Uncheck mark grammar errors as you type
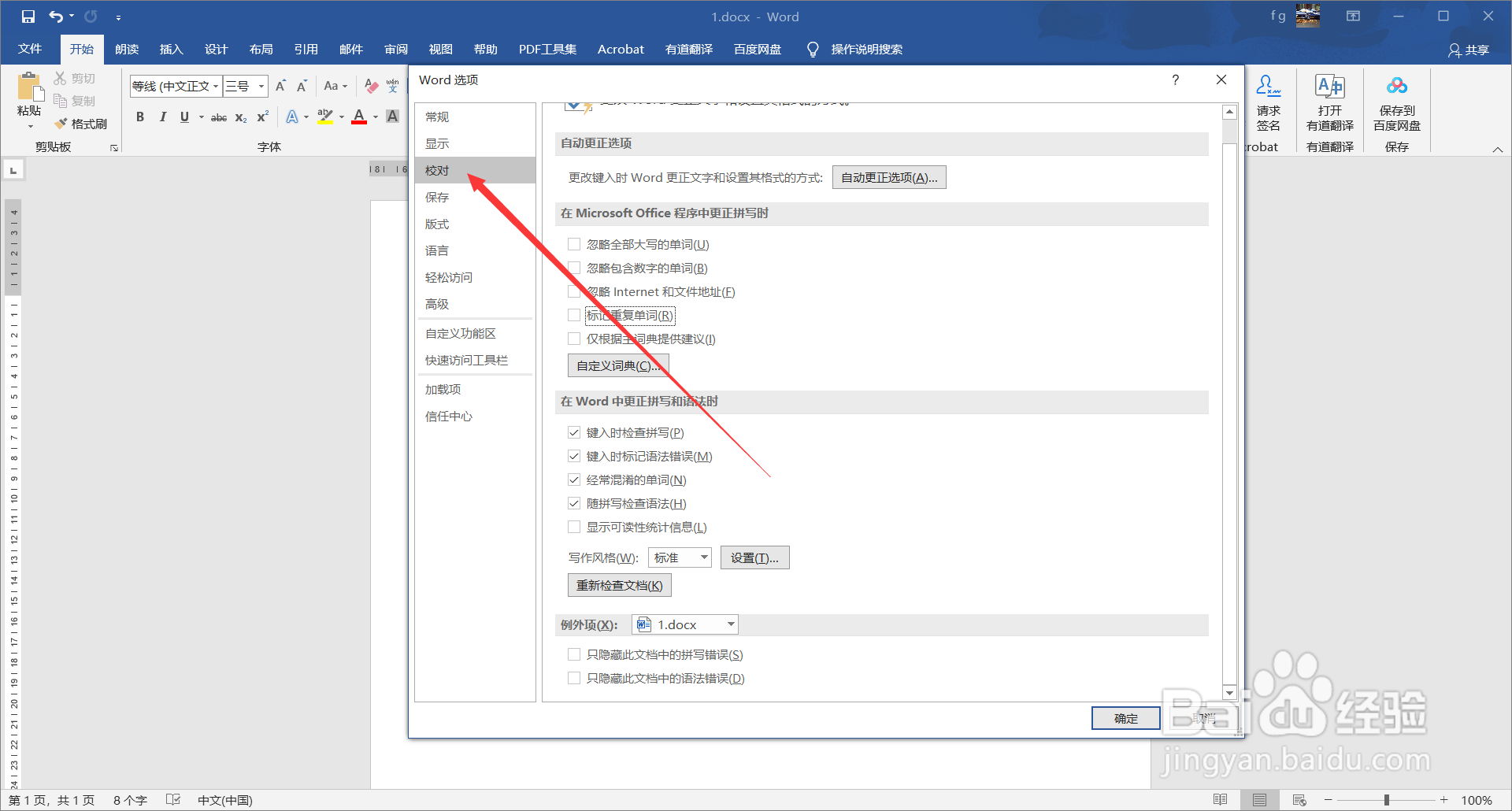Viewport: 1512px width, 811px height. pyautogui.click(x=574, y=456)
